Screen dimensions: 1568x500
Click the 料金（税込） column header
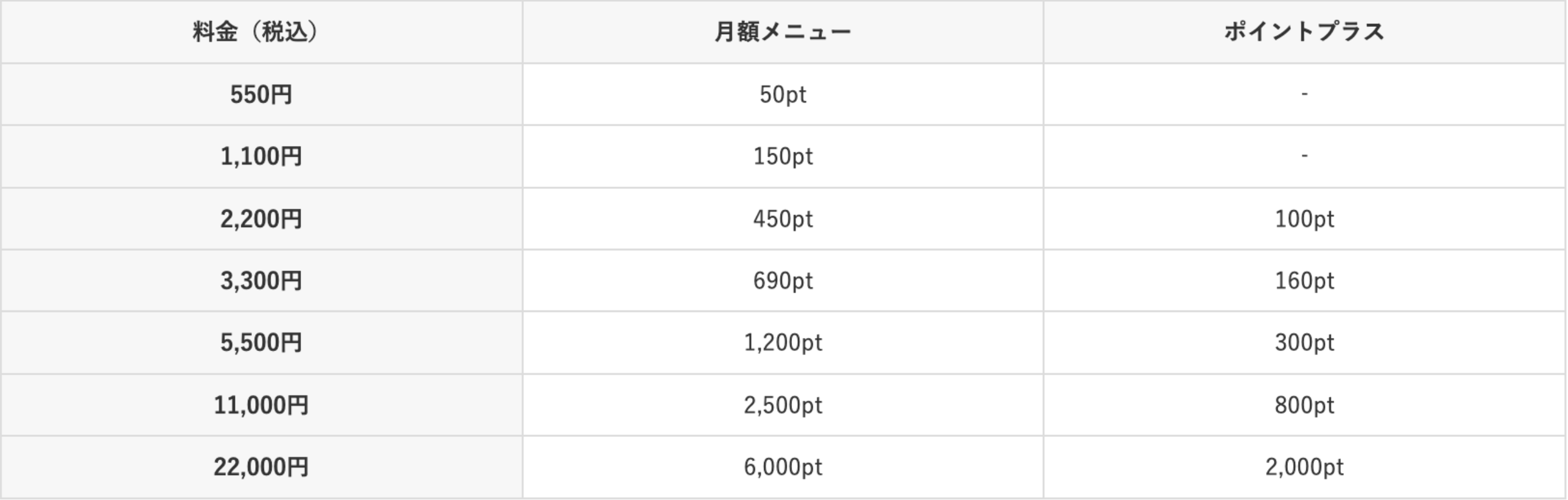tap(261, 32)
